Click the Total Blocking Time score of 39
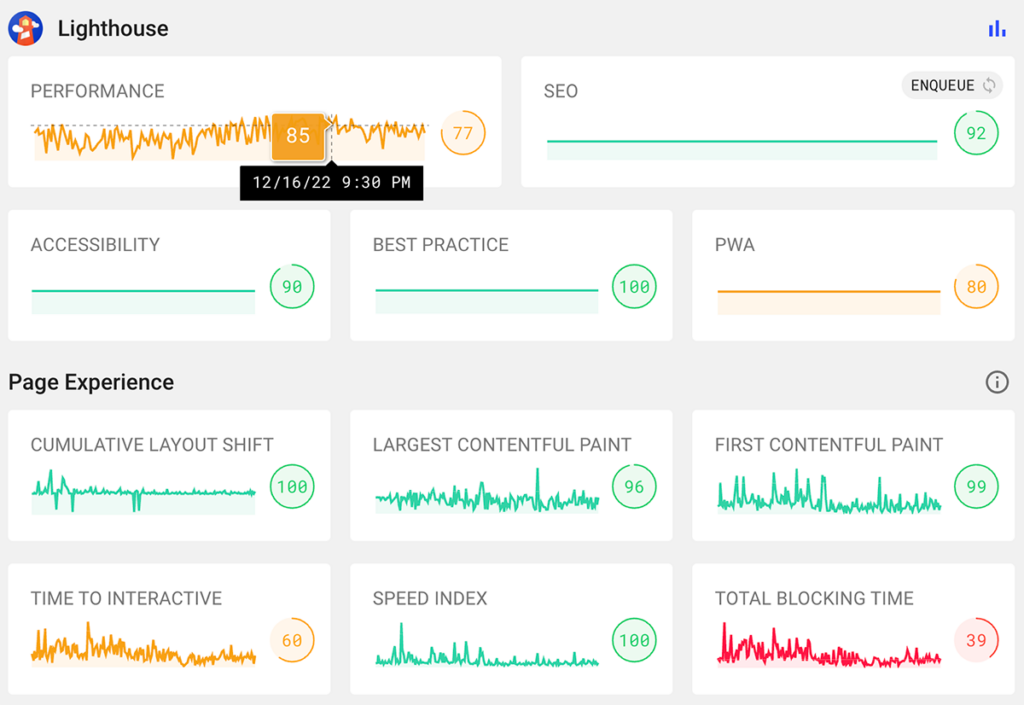This screenshot has width=1024, height=705. coord(975,640)
